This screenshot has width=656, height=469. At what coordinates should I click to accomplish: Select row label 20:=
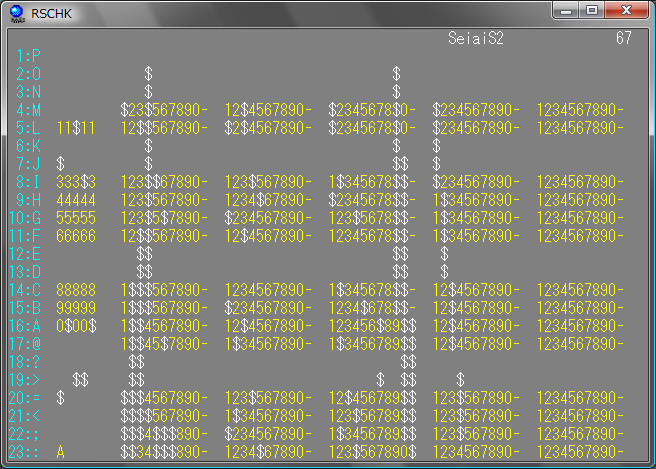(x=25, y=397)
